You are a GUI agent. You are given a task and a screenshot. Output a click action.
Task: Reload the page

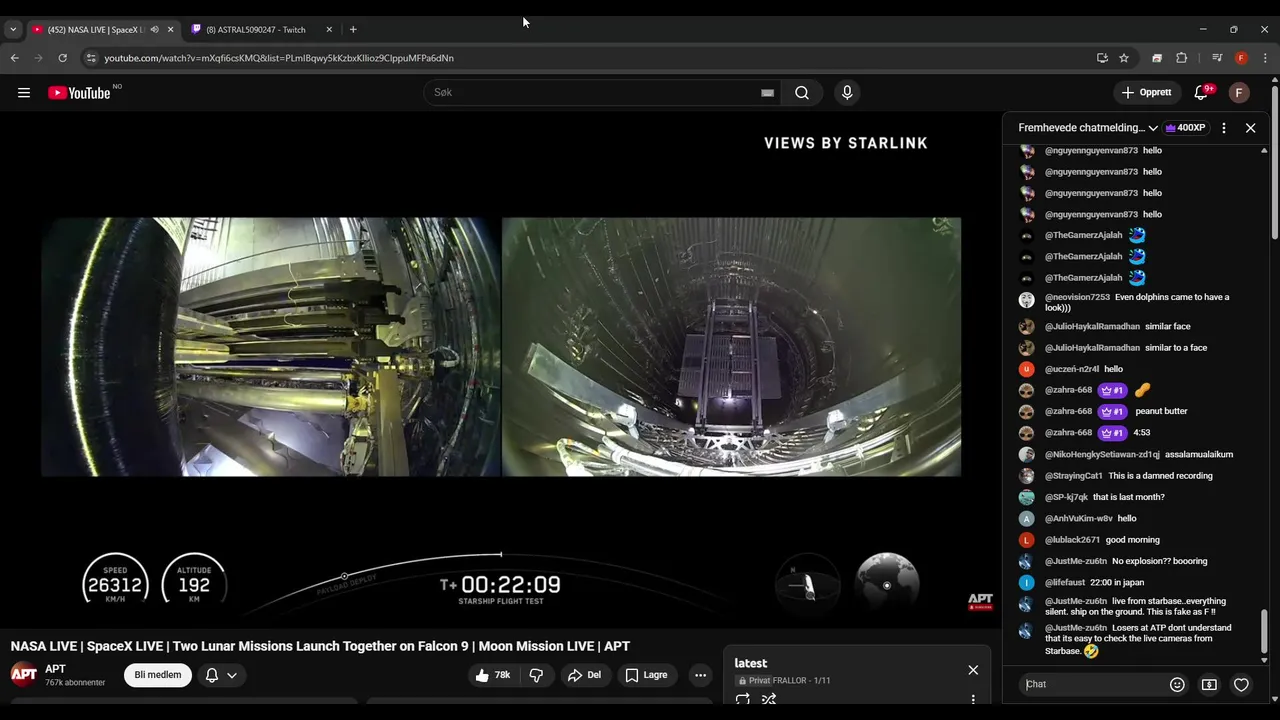pos(62,58)
